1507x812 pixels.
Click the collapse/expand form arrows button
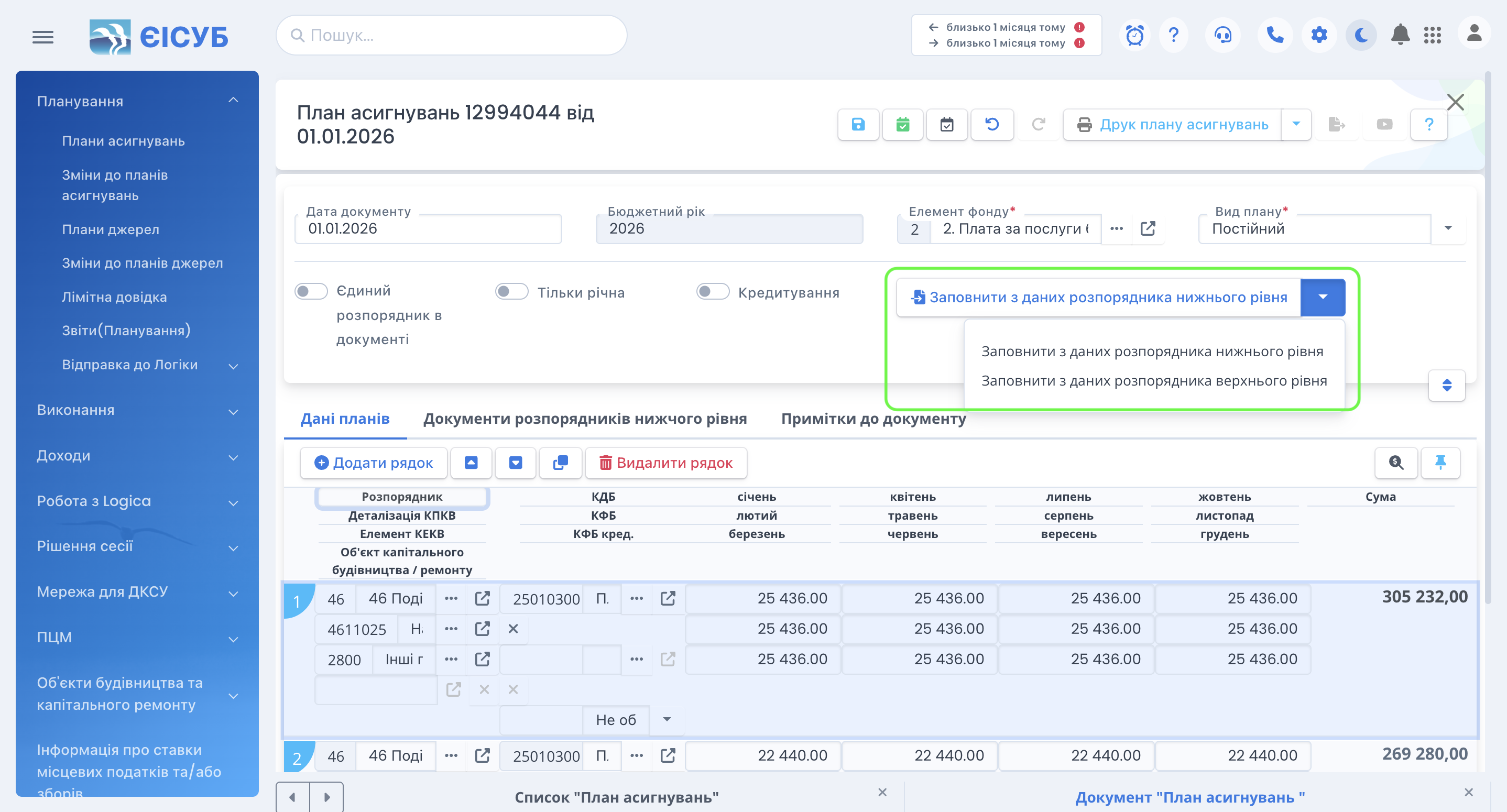(x=1446, y=385)
